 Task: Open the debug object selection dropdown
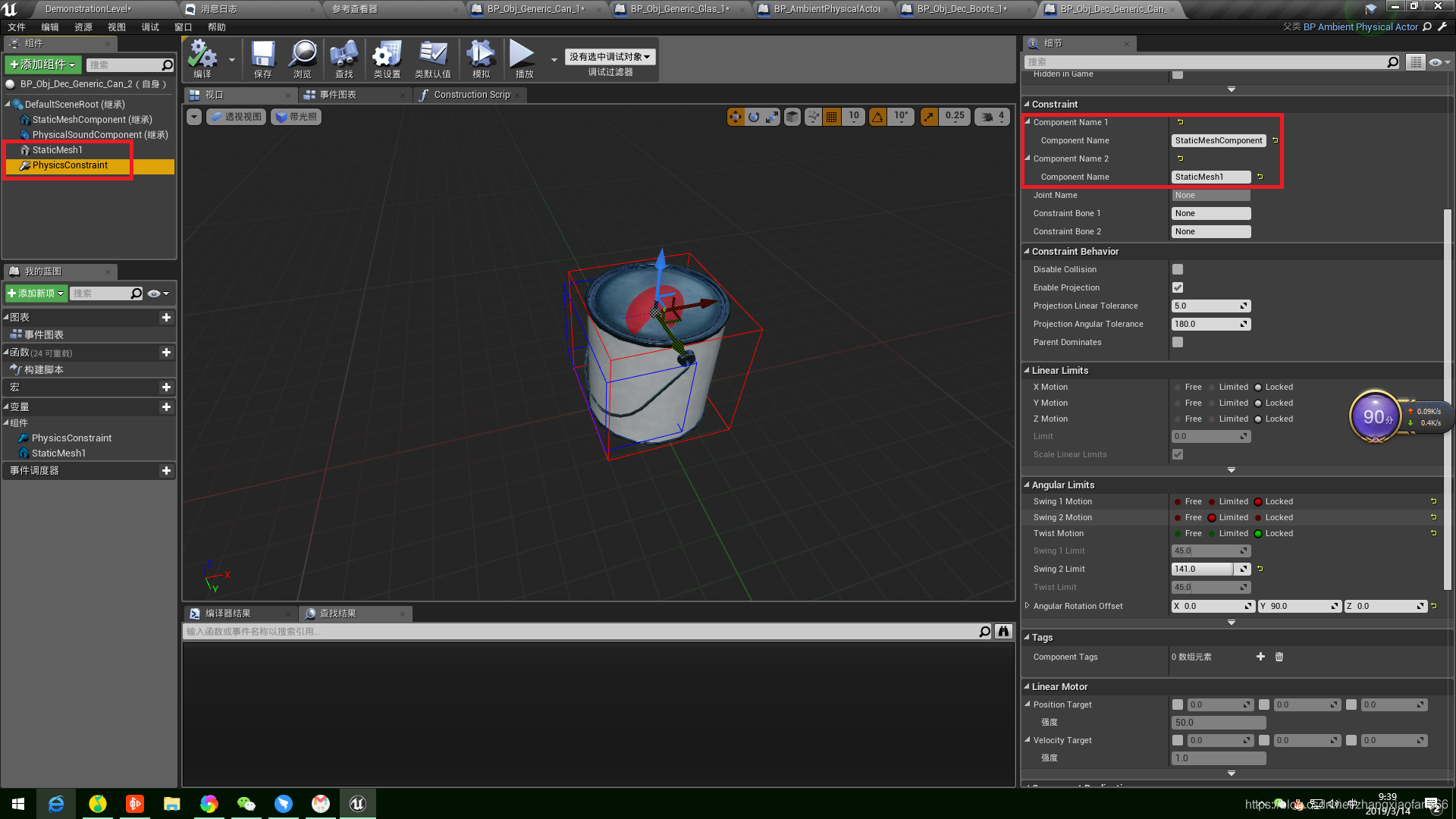[x=610, y=57]
